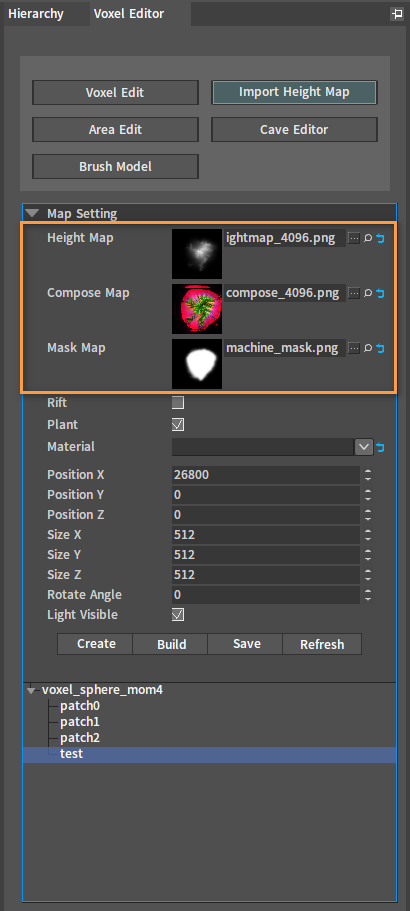The image size is (410, 911).
Task: Click the Build button
Action: click(172, 644)
